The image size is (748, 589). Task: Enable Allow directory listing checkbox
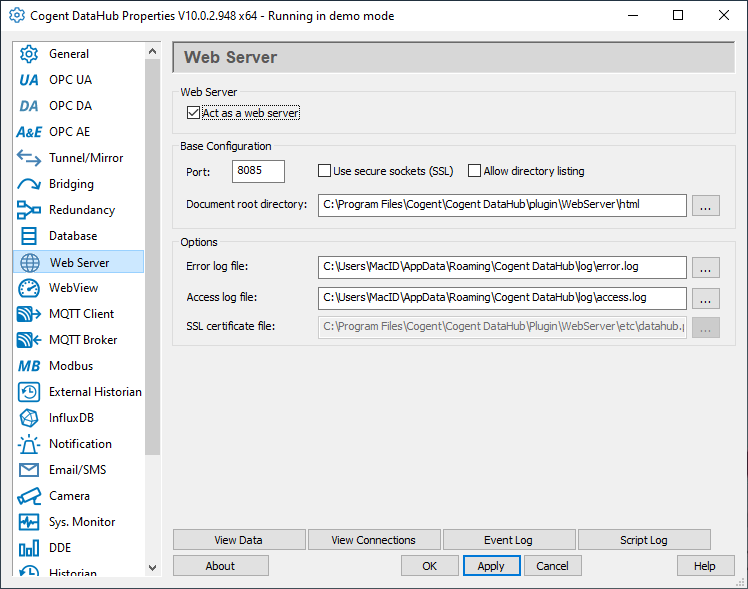pos(475,171)
